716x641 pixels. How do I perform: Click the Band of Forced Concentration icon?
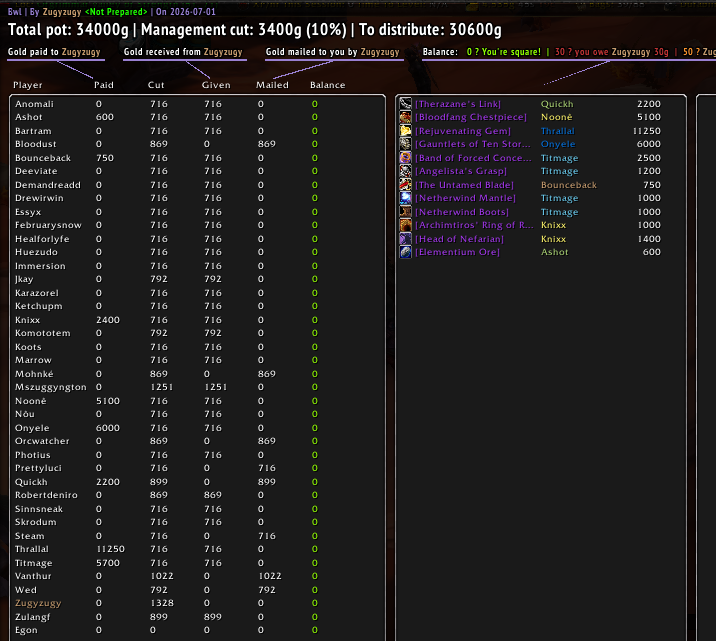tap(405, 158)
